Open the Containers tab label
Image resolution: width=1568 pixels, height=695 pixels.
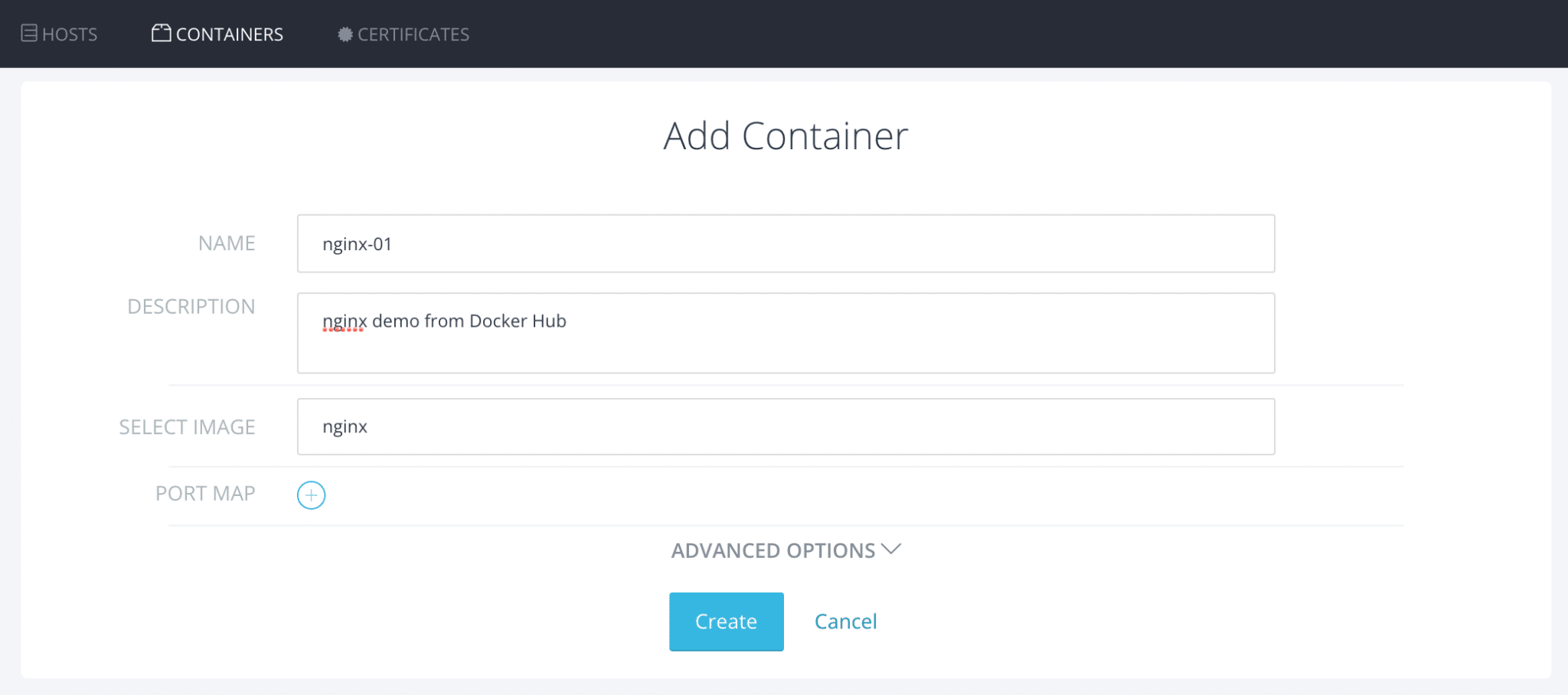coord(230,34)
